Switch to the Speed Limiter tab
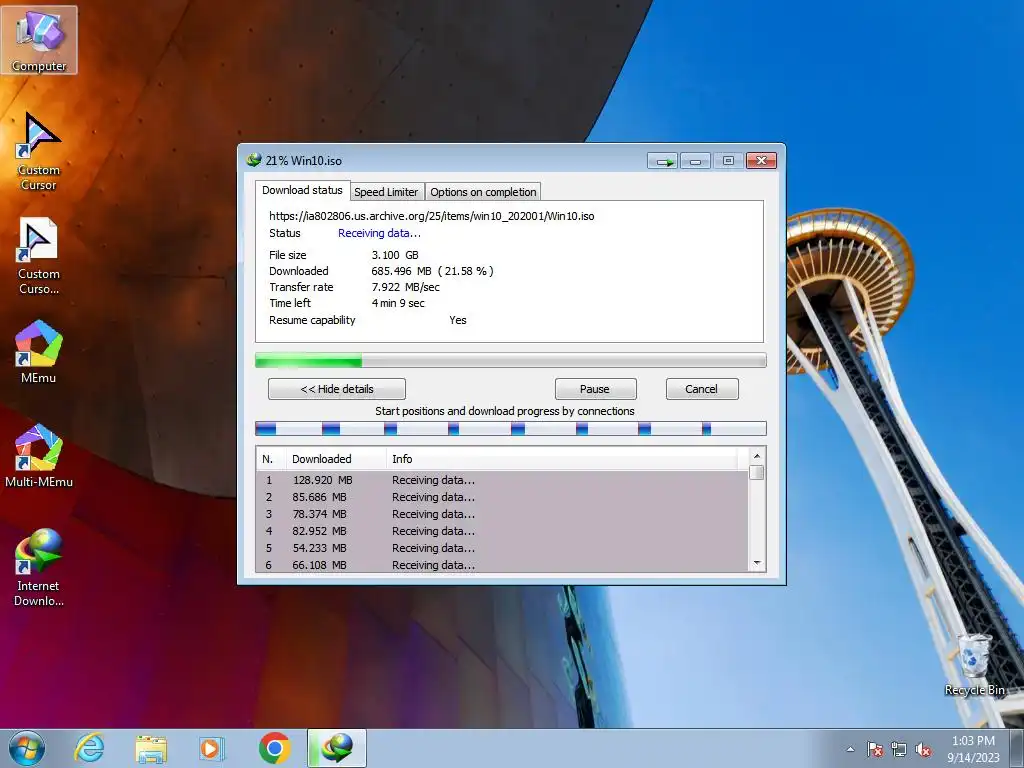This screenshot has width=1024, height=768. click(x=386, y=192)
